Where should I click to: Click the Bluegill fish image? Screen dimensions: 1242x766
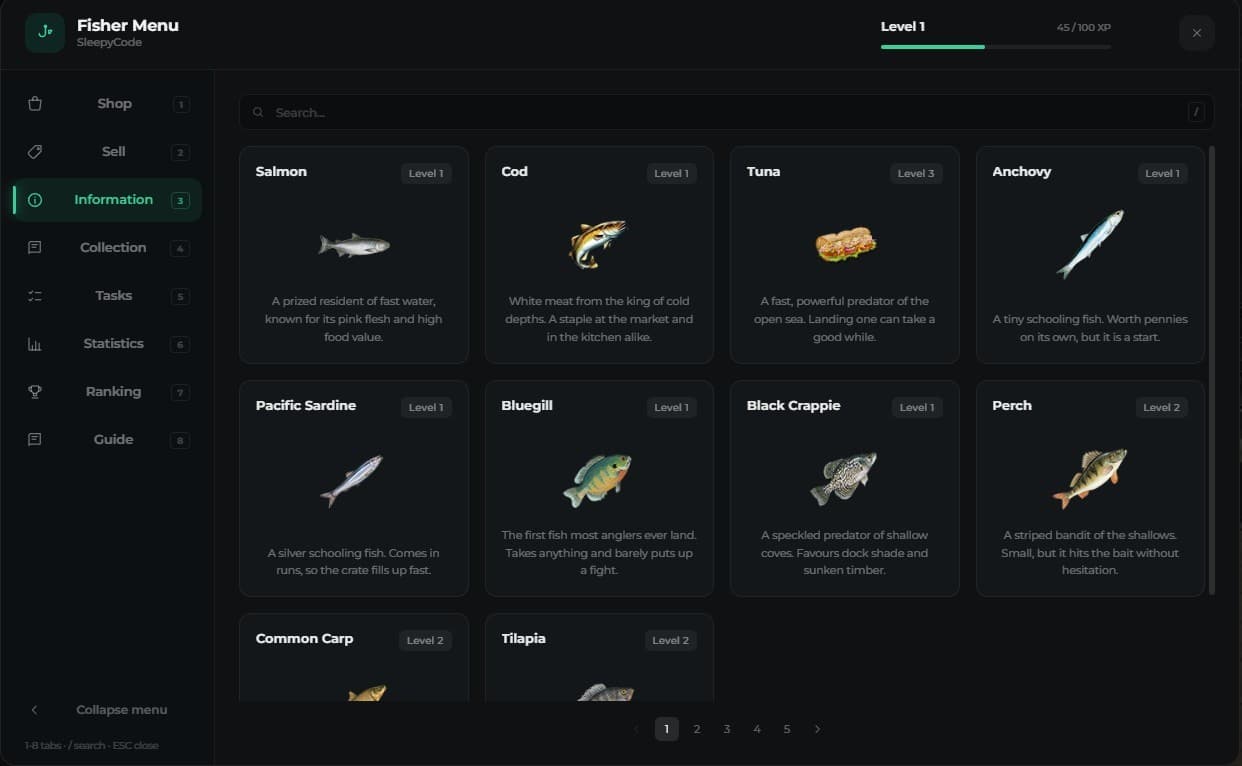(598, 480)
